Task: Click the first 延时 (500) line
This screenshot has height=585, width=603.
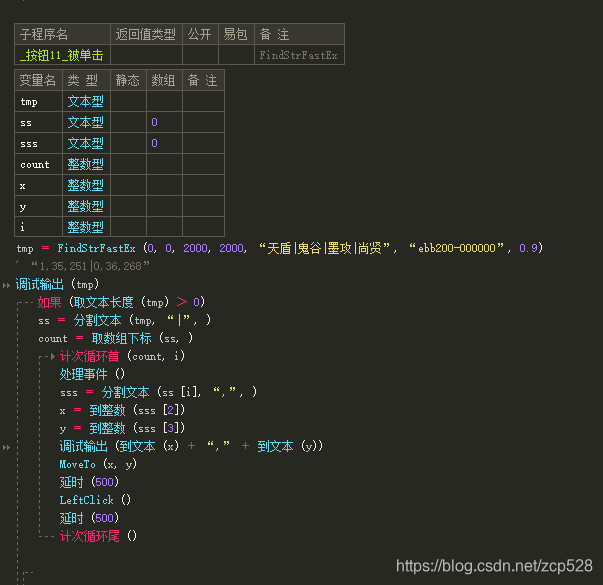Action: pyautogui.click(x=89, y=482)
